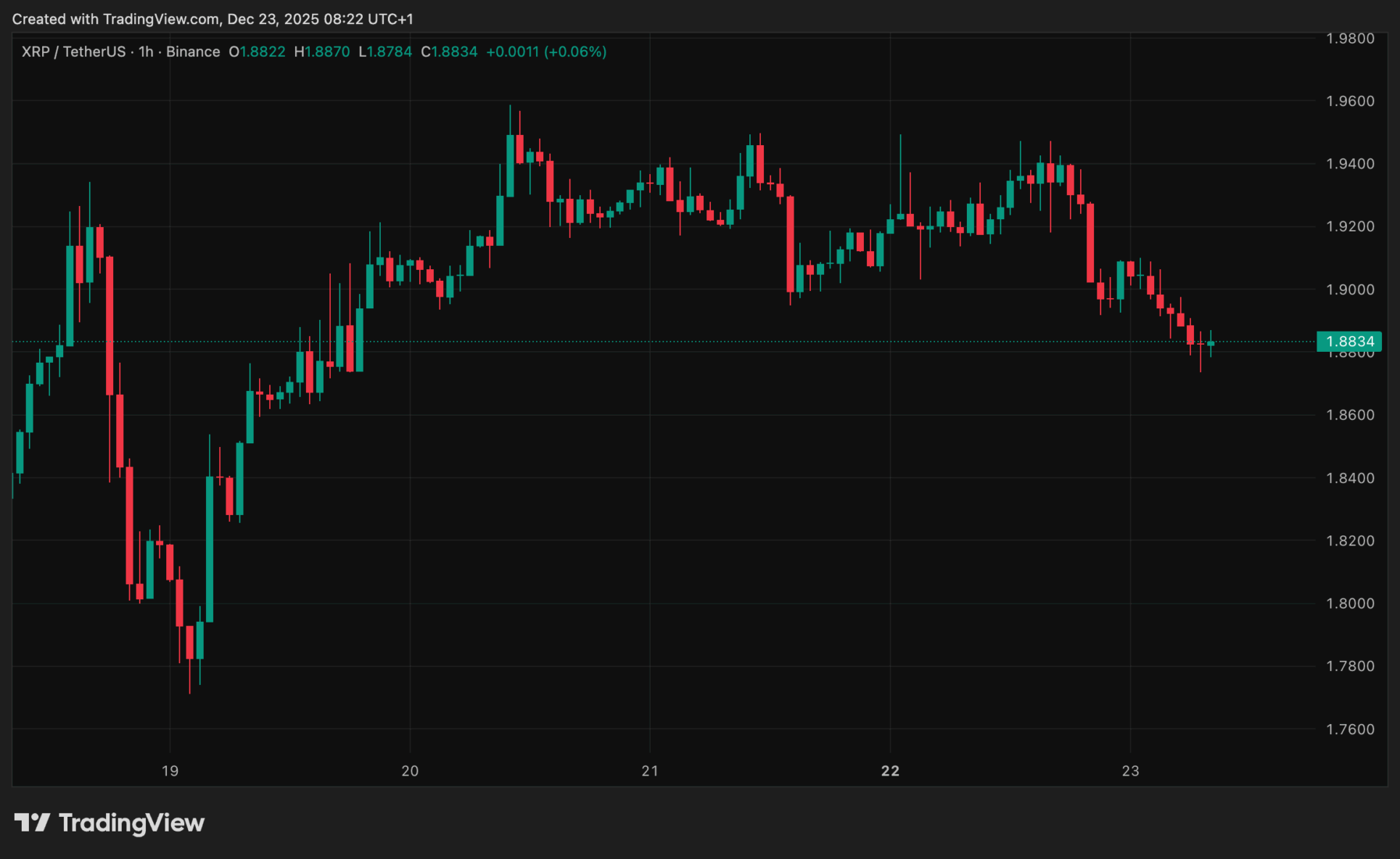Click the close value C1.8834
This screenshot has width=1400, height=859.
(x=449, y=52)
